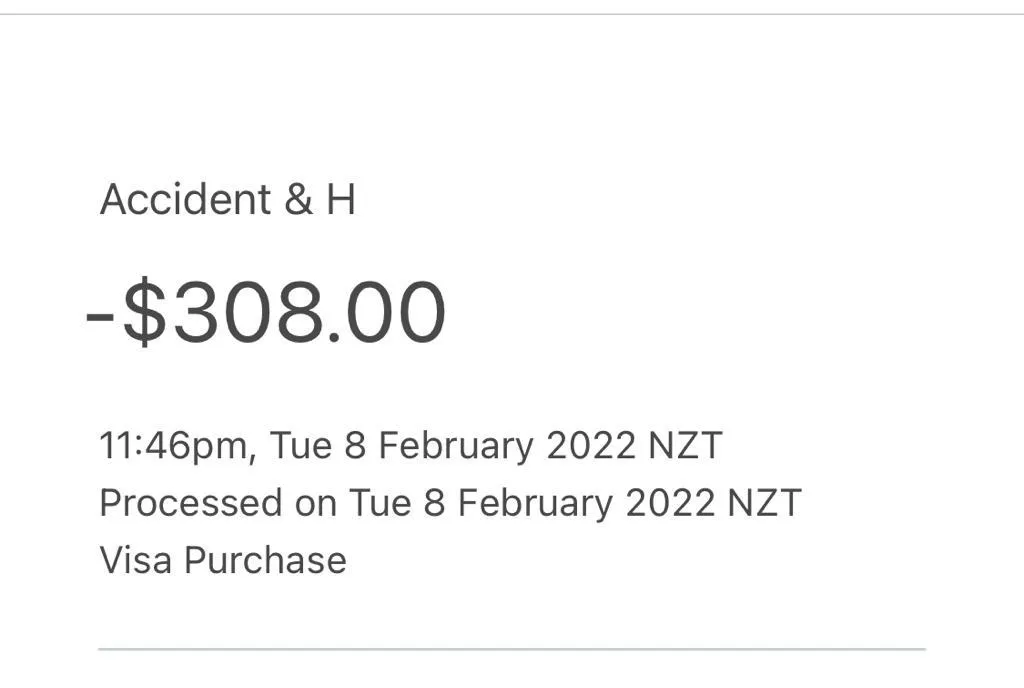The width and height of the screenshot is (1024, 688).
Task: Click 'February' in the Processed on line
Action: pyautogui.click(x=534, y=503)
